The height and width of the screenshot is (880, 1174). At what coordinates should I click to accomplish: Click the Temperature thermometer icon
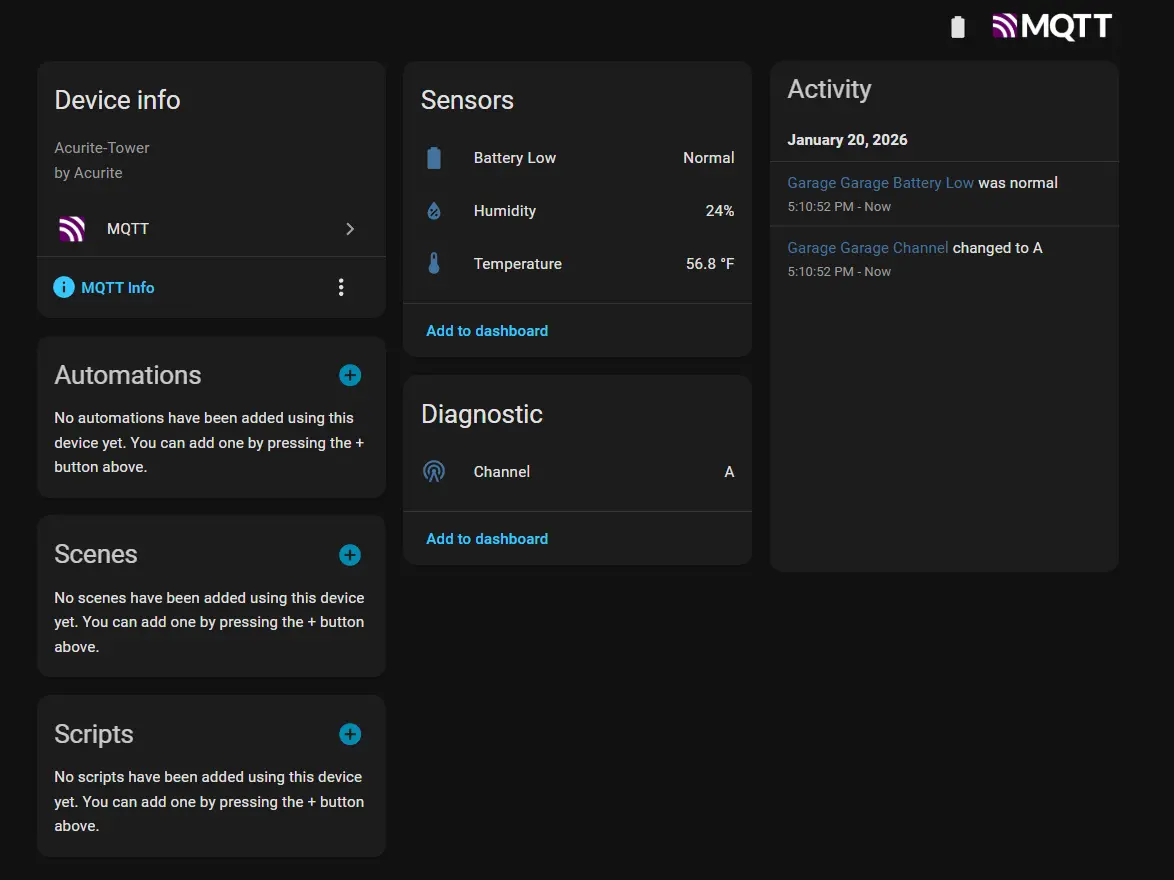tap(433, 264)
